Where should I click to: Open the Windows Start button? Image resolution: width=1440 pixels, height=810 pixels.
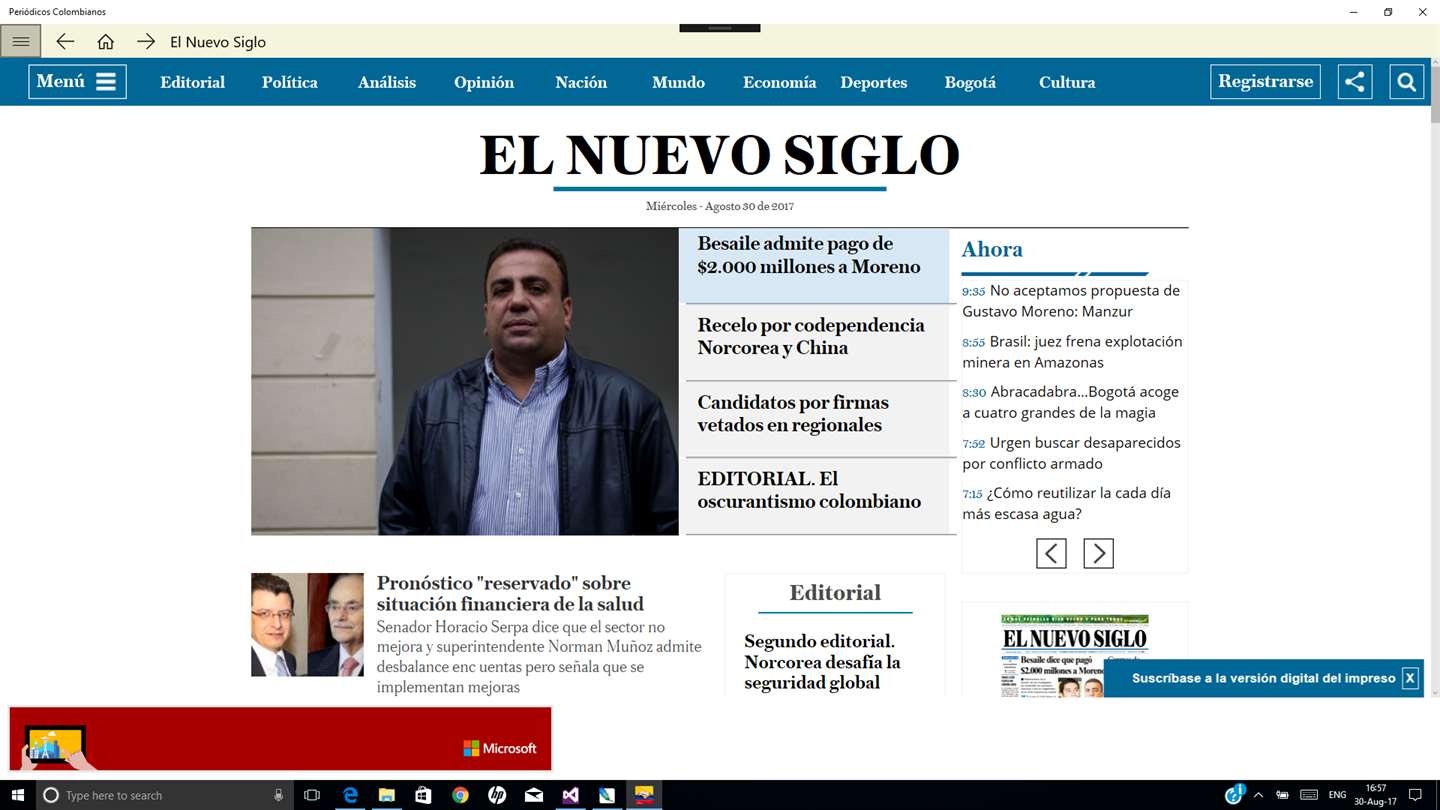click(x=18, y=795)
